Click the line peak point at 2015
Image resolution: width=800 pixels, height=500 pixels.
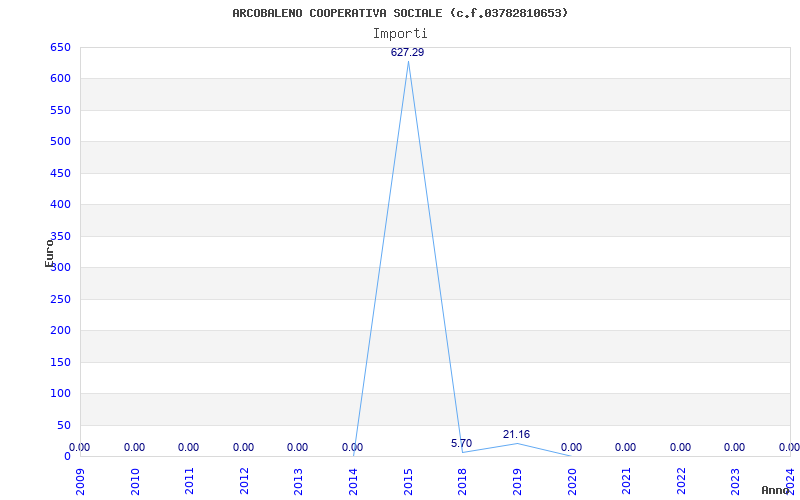(x=408, y=62)
